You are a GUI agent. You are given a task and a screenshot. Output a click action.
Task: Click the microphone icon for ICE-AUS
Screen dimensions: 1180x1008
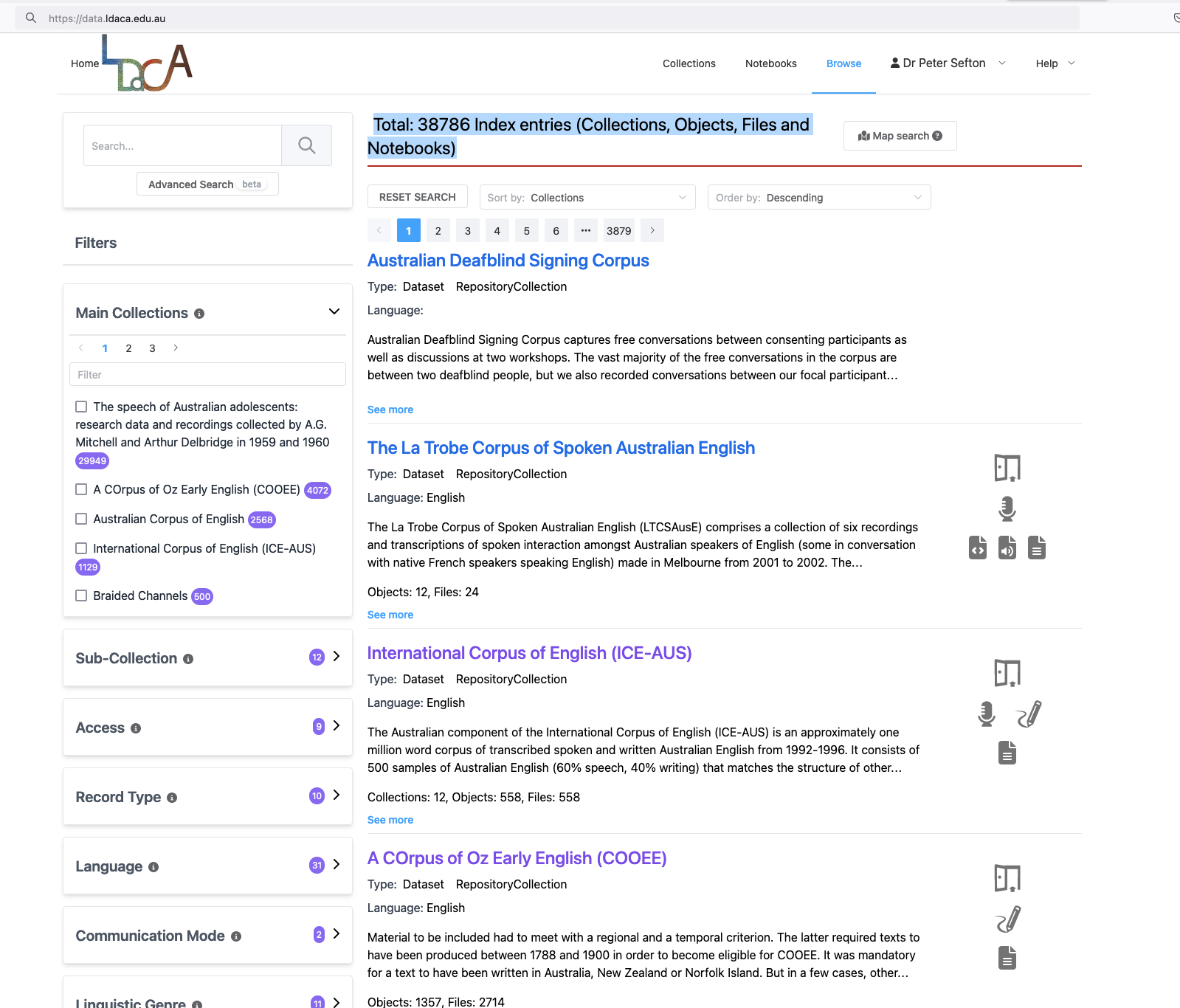(987, 714)
